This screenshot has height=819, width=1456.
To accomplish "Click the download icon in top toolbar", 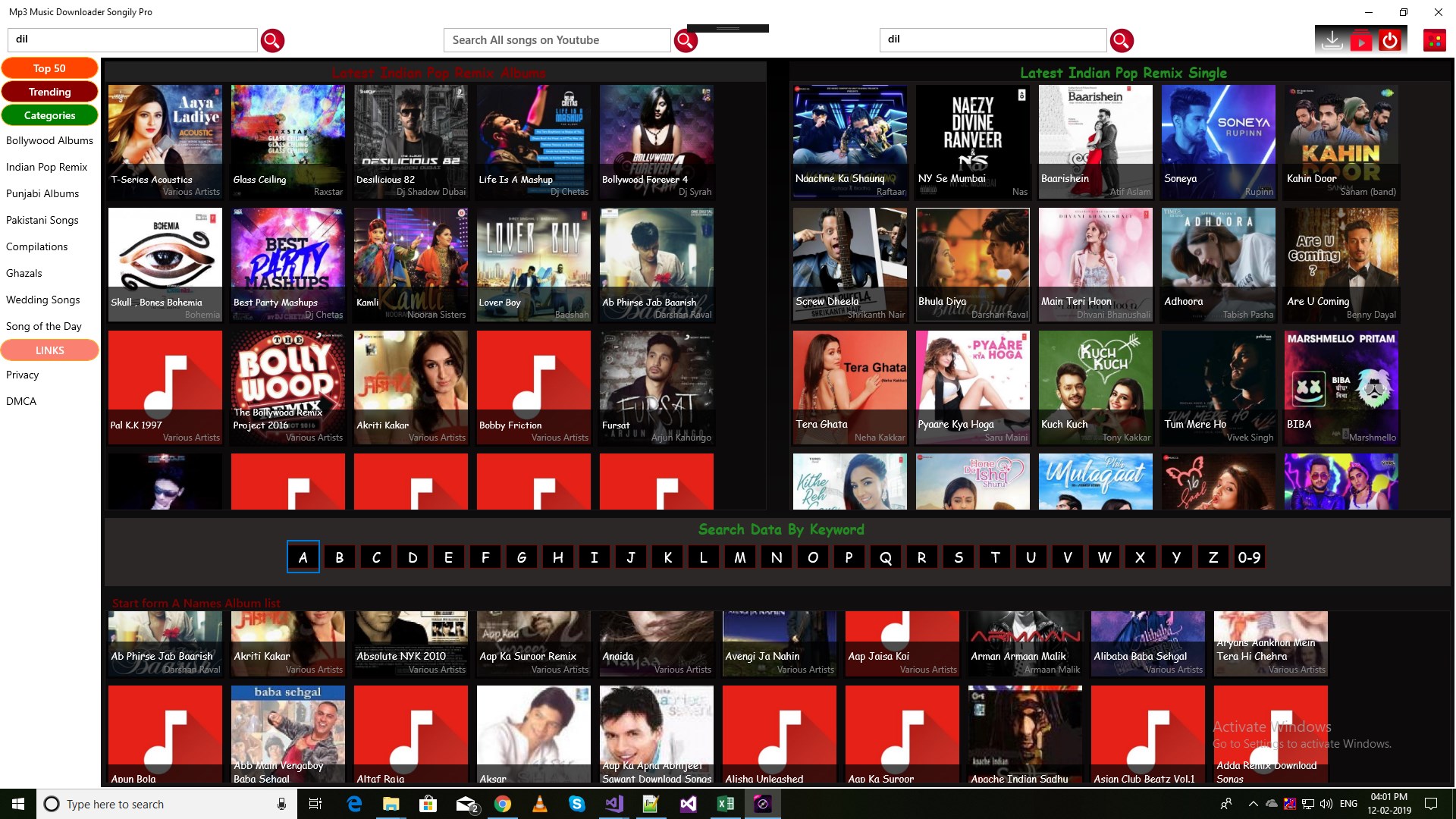I will 1332,39.
